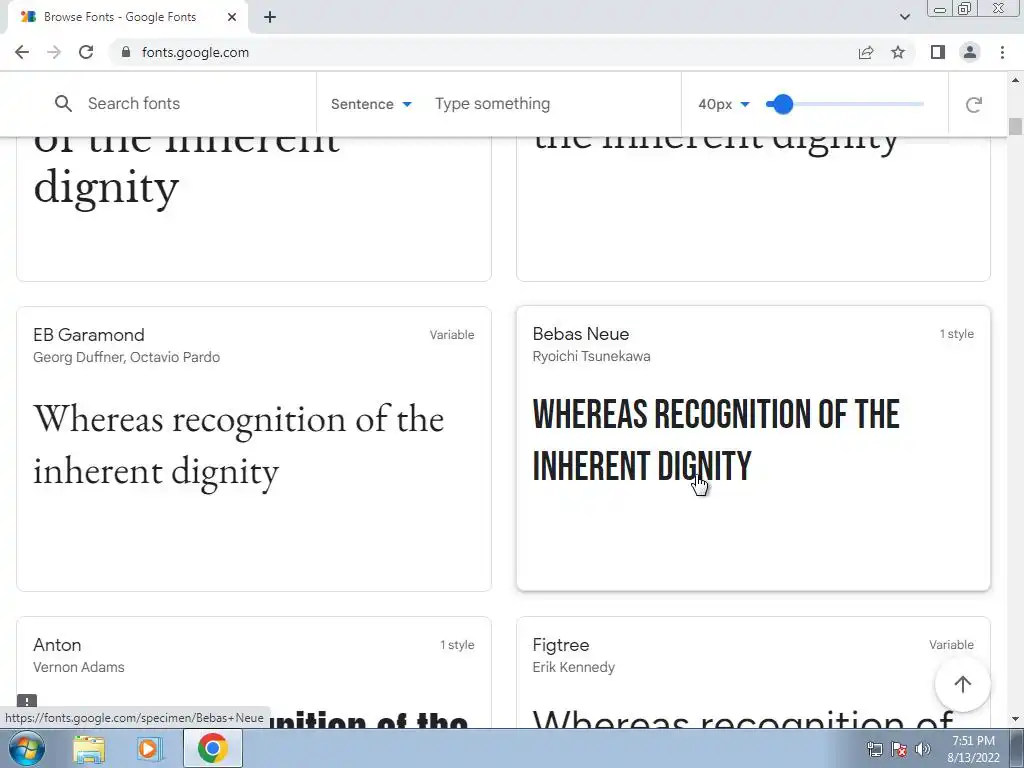Image resolution: width=1024 pixels, height=768 pixels.
Task: Launch Windows Media Player from the taskbar
Action: tap(149, 749)
